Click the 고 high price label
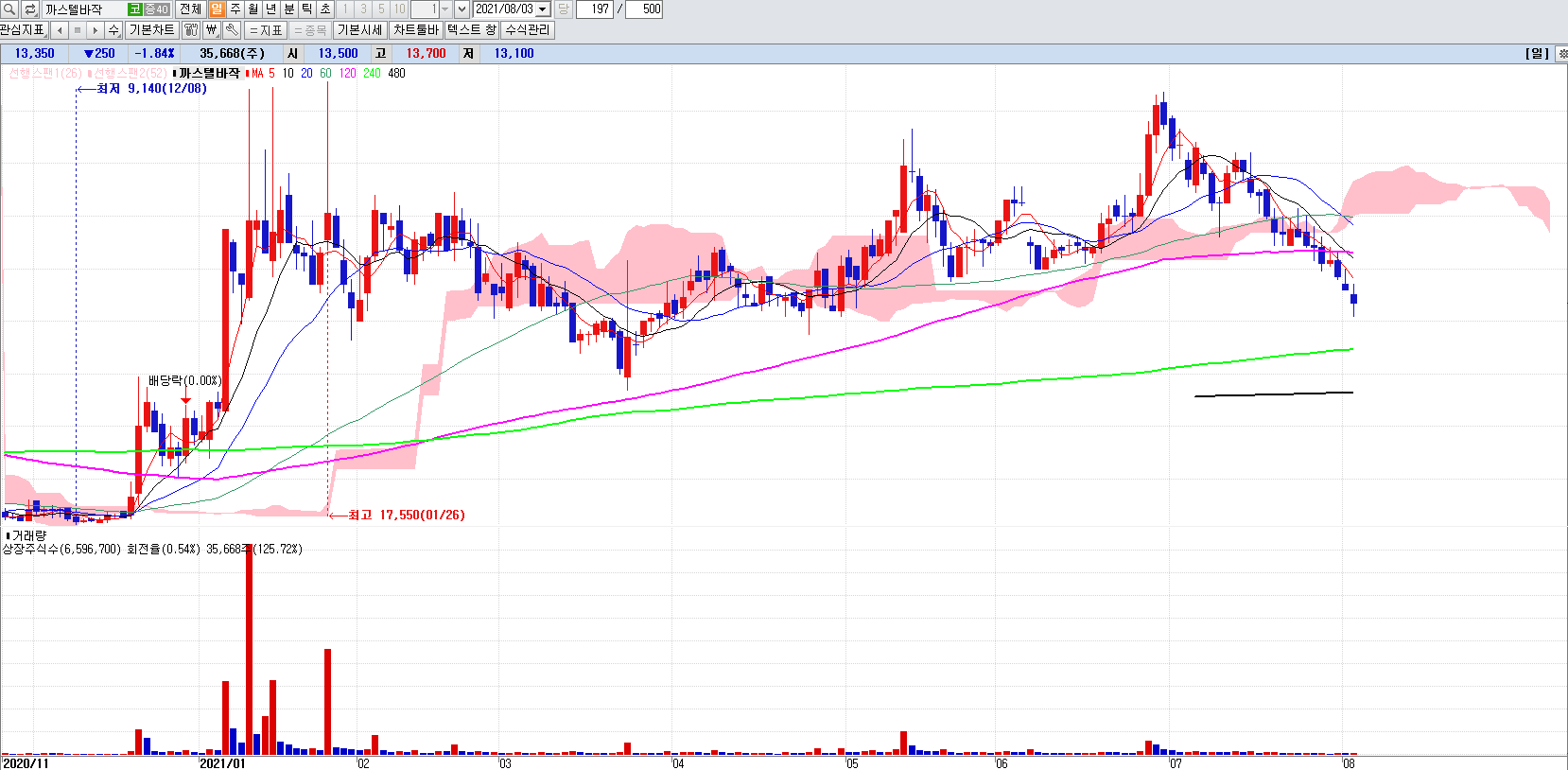Screen dimensions: 1568x770 tap(380, 54)
